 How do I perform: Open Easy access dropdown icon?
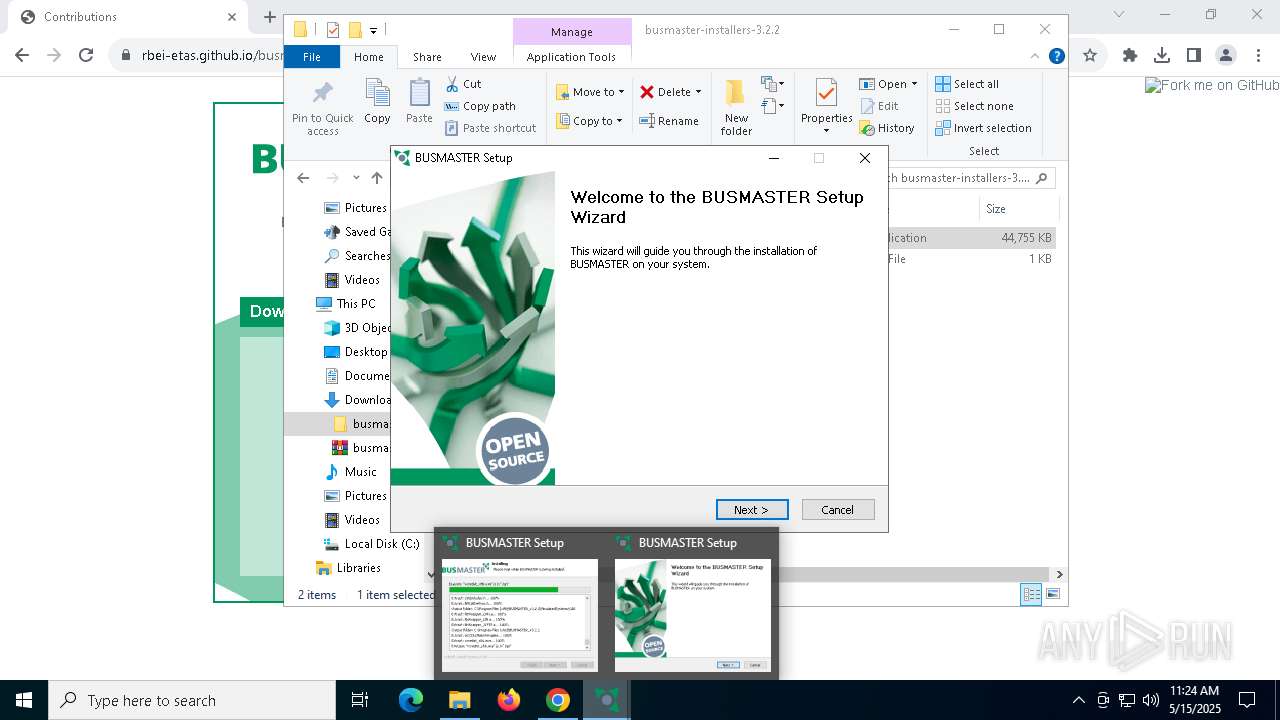[773, 105]
